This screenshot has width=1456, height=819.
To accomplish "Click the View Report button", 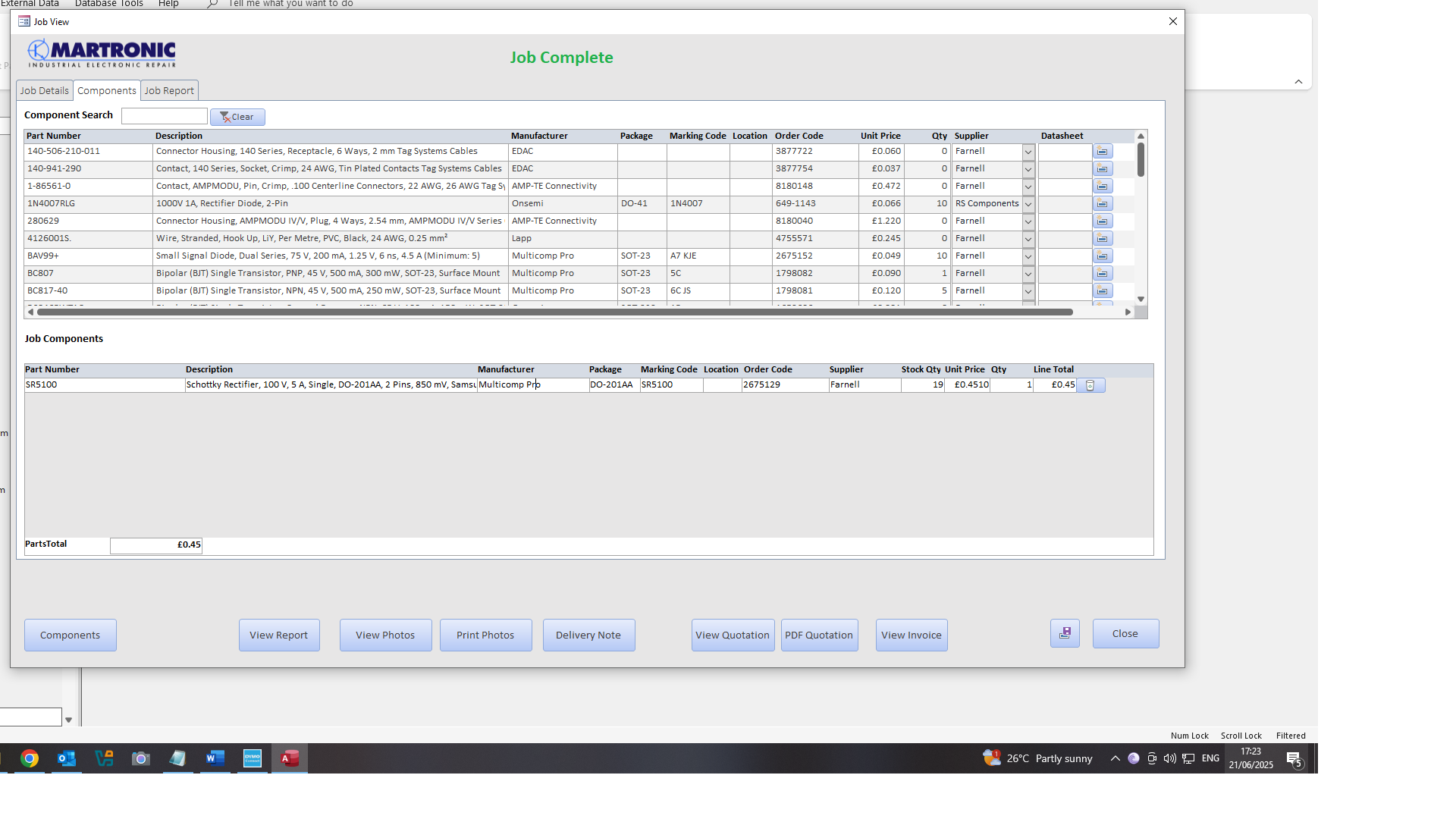I will (x=279, y=635).
